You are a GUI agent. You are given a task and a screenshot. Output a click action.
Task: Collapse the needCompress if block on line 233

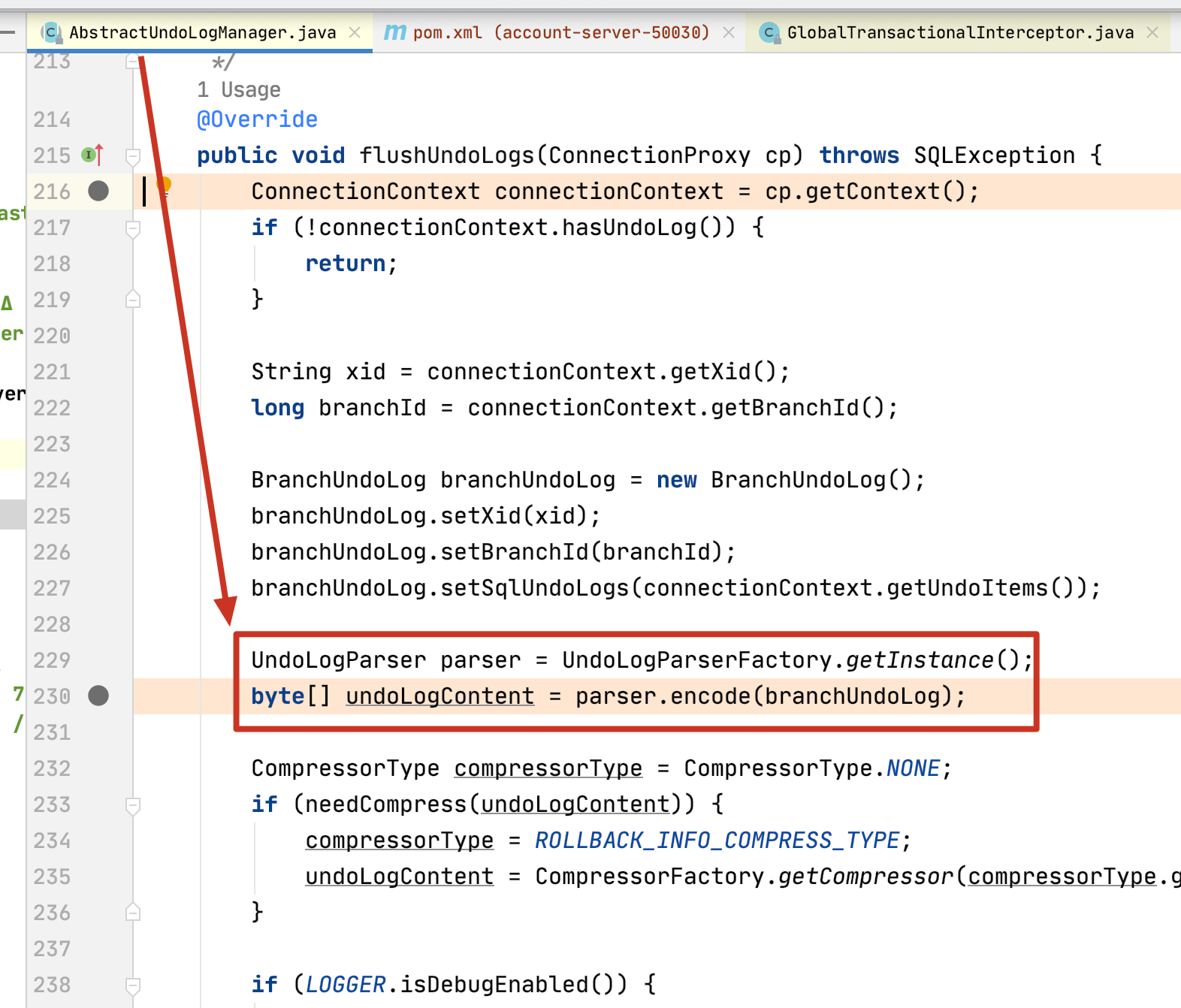tap(133, 805)
